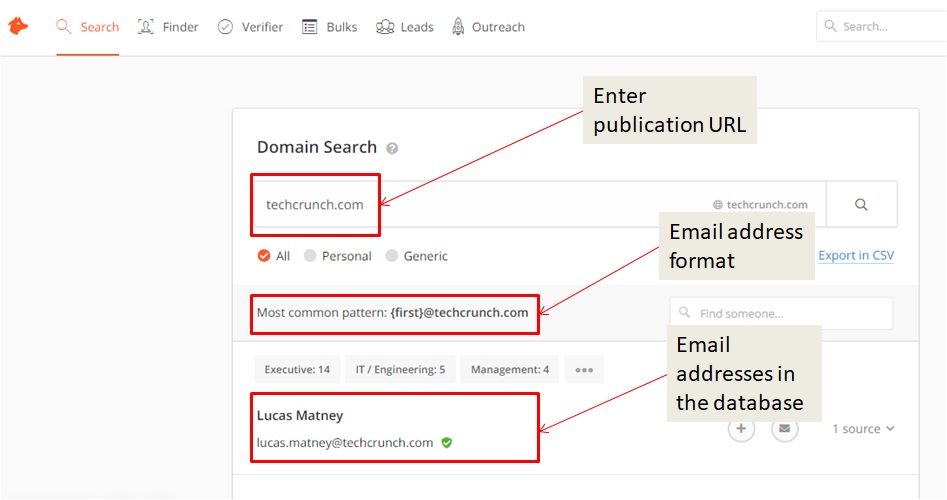Screen dimensions: 947x500
Task: Switch to the Verifier tab
Action: tap(251, 27)
